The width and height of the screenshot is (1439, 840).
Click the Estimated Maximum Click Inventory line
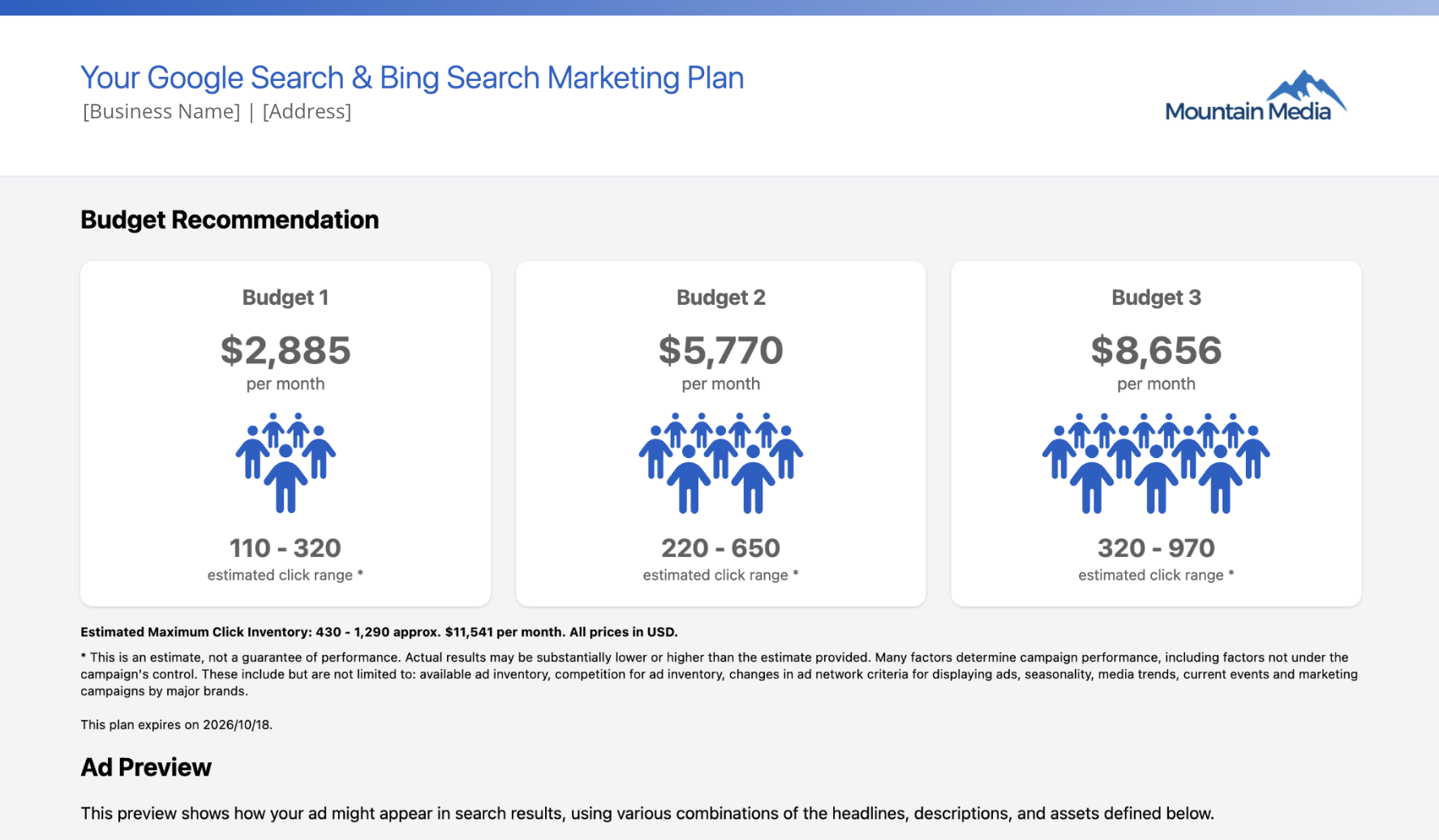pyautogui.click(x=379, y=632)
